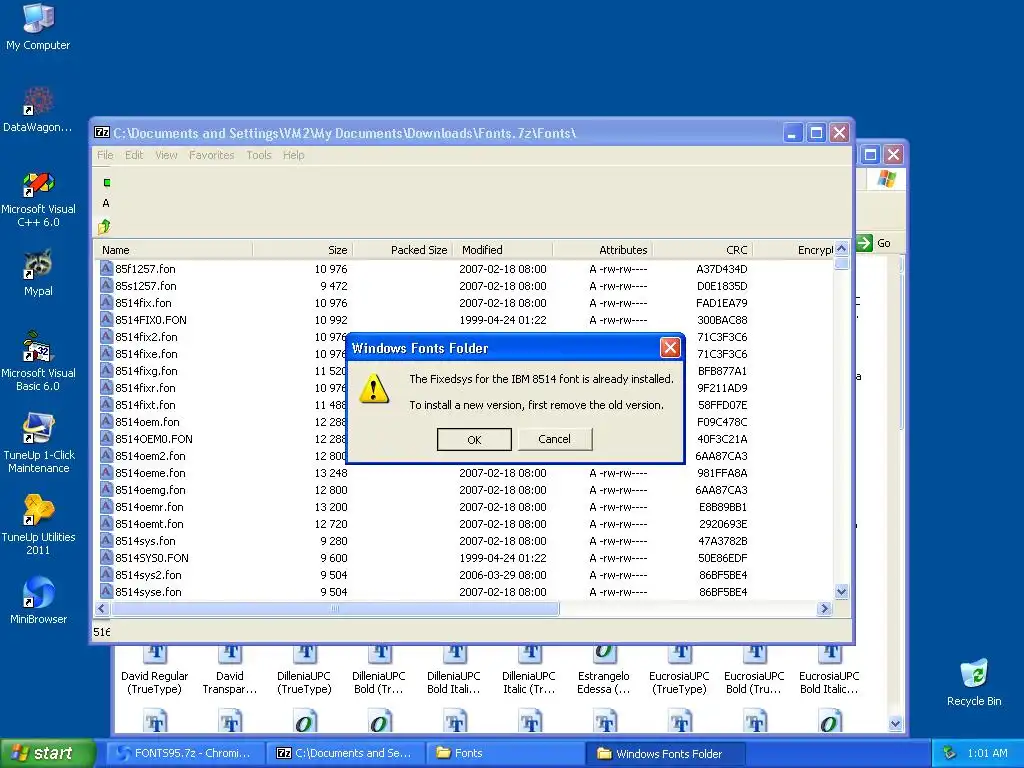The width and height of the screenshot is (1024, 768).
Task: Select EucrosiaUPC (TrueType) font in Fonts window
Action: (x=679, y=670)
